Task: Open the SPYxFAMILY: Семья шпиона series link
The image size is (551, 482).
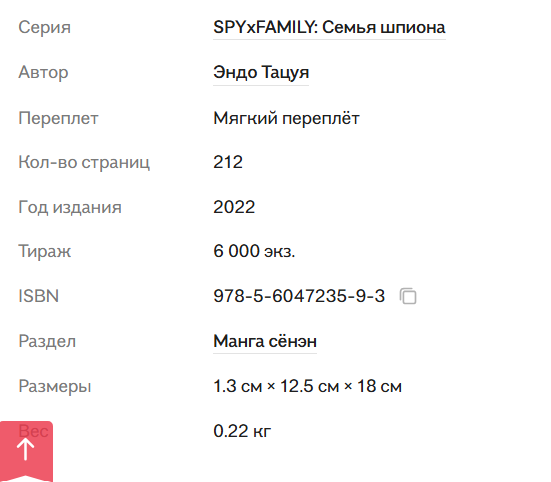Action: [329, 27]
